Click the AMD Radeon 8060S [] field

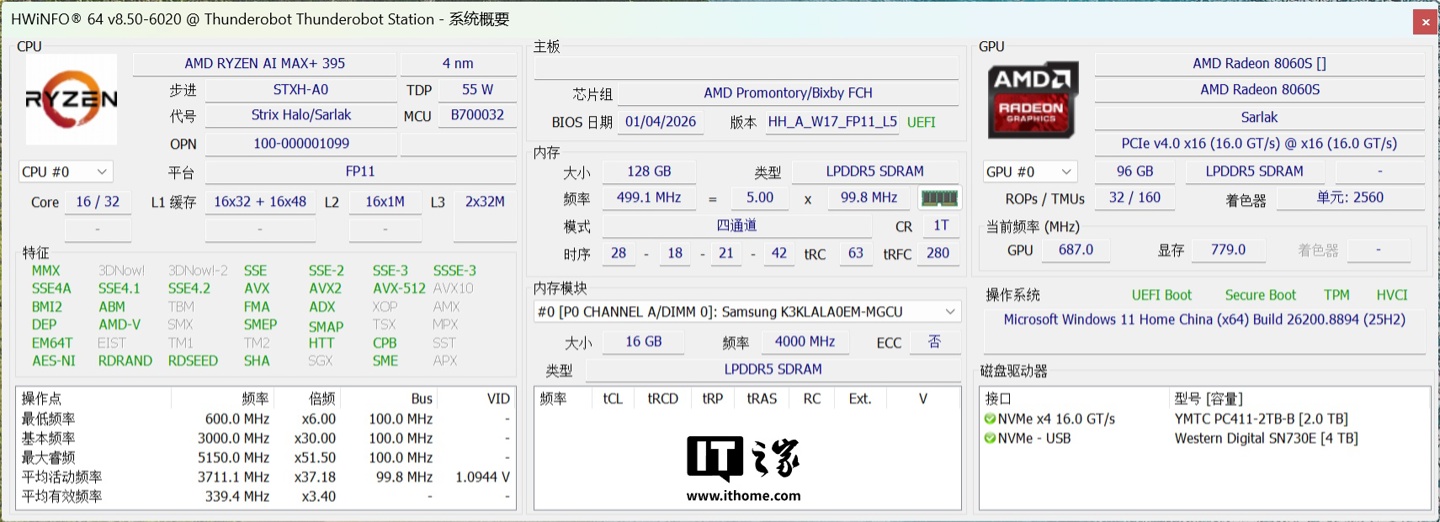click(x=1259, y=63)
